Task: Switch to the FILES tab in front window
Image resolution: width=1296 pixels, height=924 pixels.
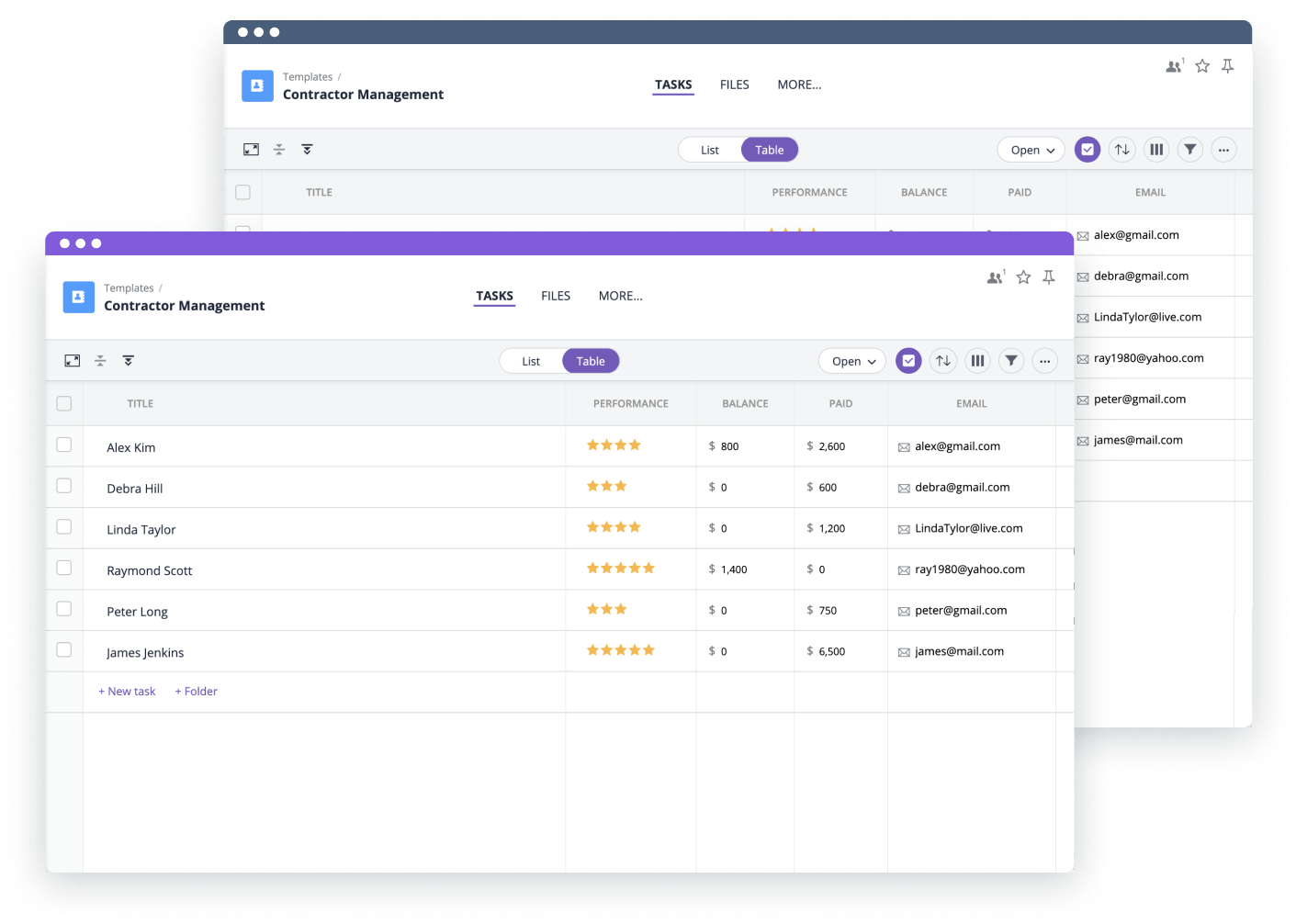Action: pos(556,296)
